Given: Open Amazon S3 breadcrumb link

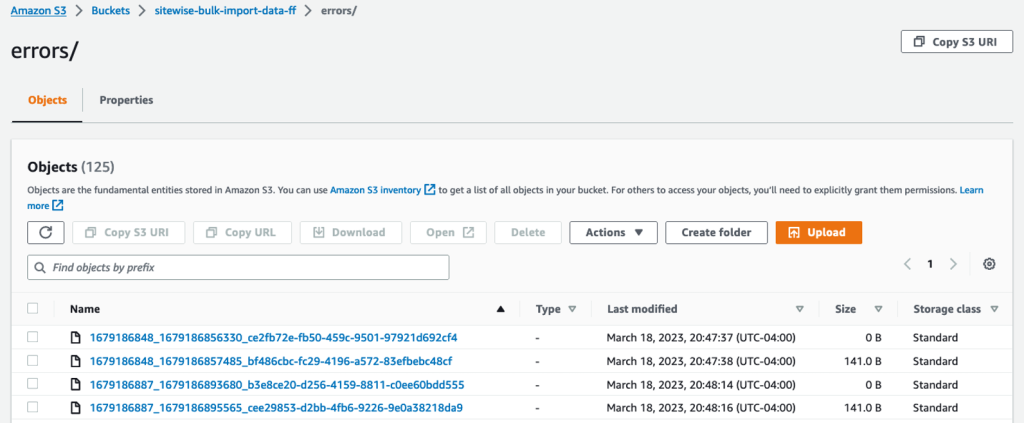Looking at the screenshot, I should [39, 12].
